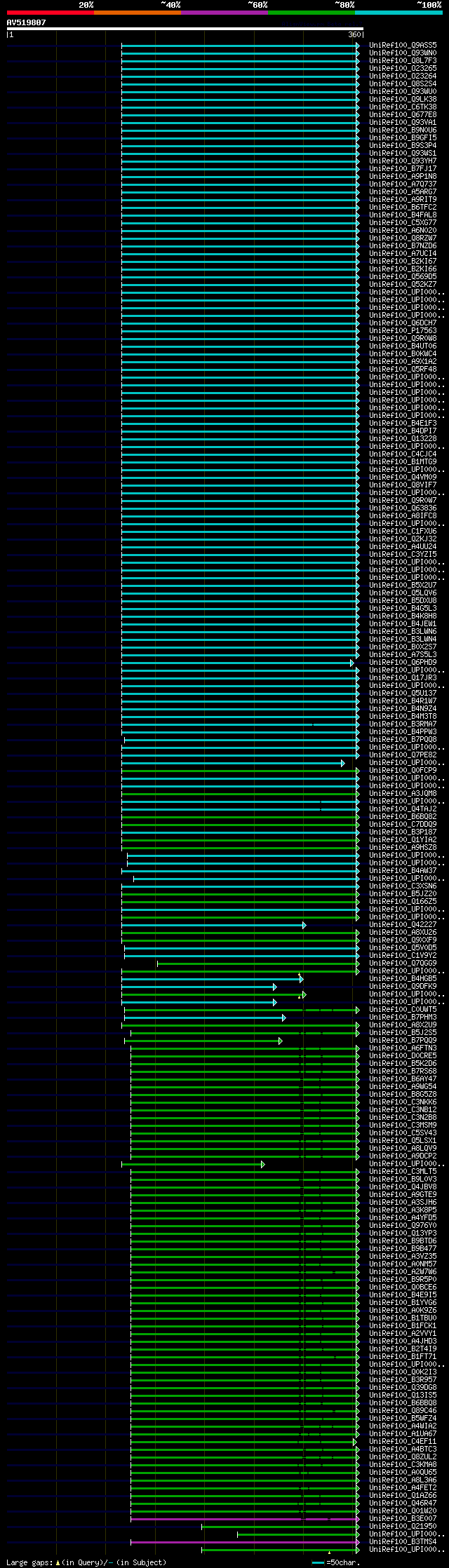Image resolution: width=449 pixels, height=1568 pixels.
Task: Select the UniRef100_B2KI66 label
Action: click(x=403, y=269)
